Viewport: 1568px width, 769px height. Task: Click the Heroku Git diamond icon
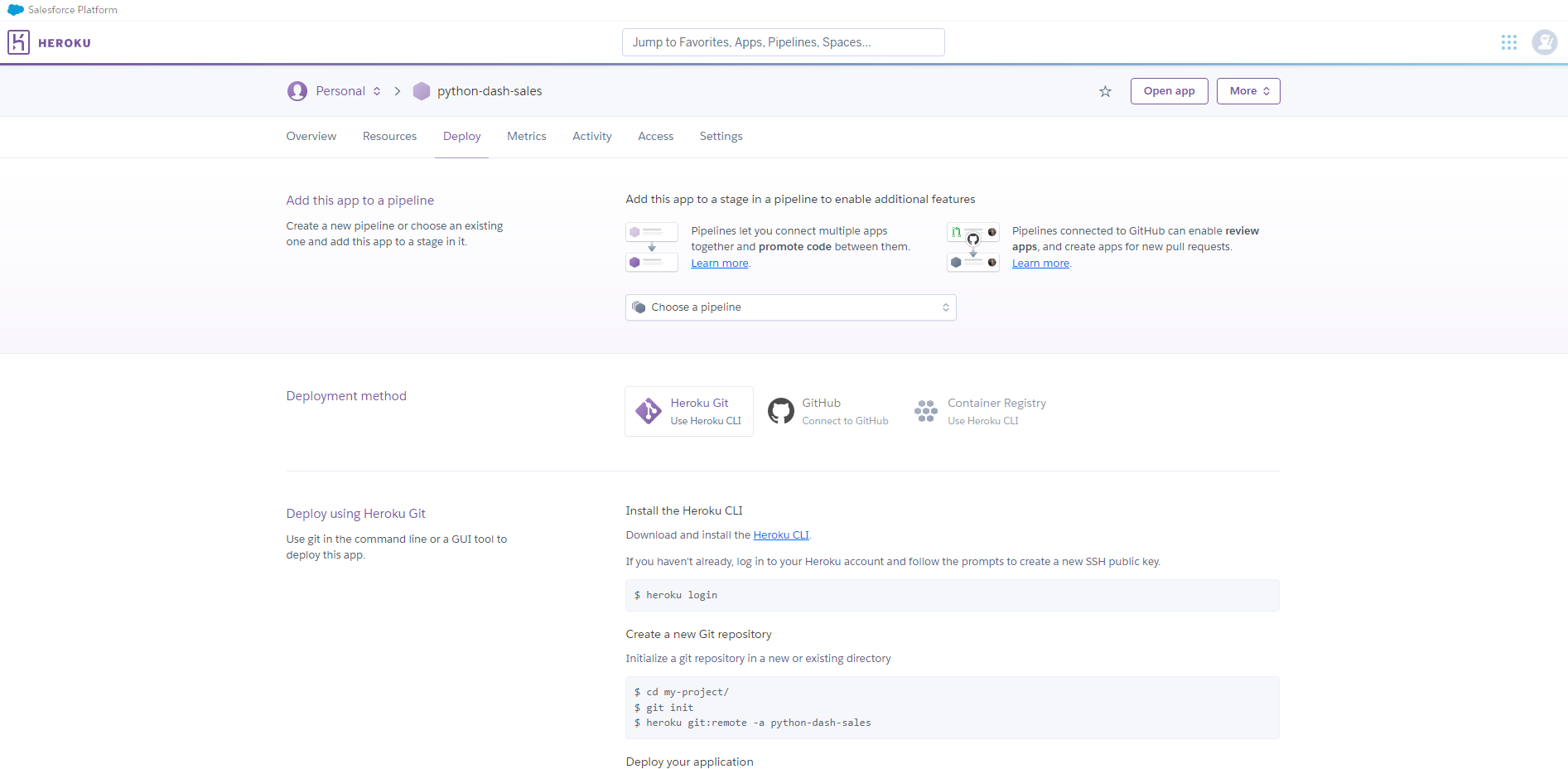point(648,411)
